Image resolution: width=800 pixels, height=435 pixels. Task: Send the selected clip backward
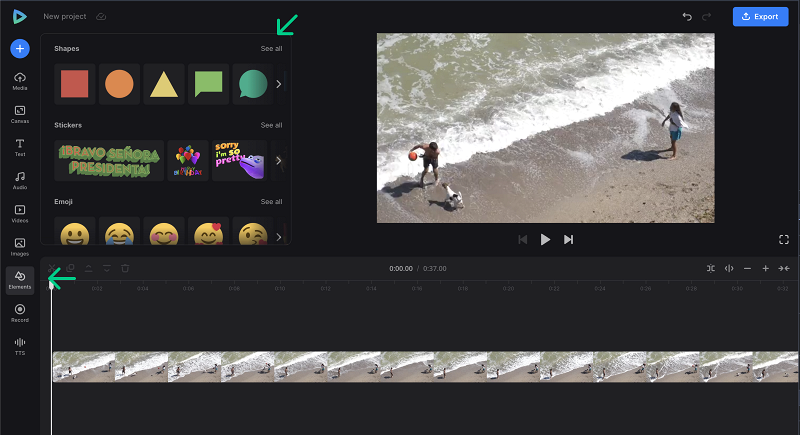pyautogui.click(x=107, y=268)
